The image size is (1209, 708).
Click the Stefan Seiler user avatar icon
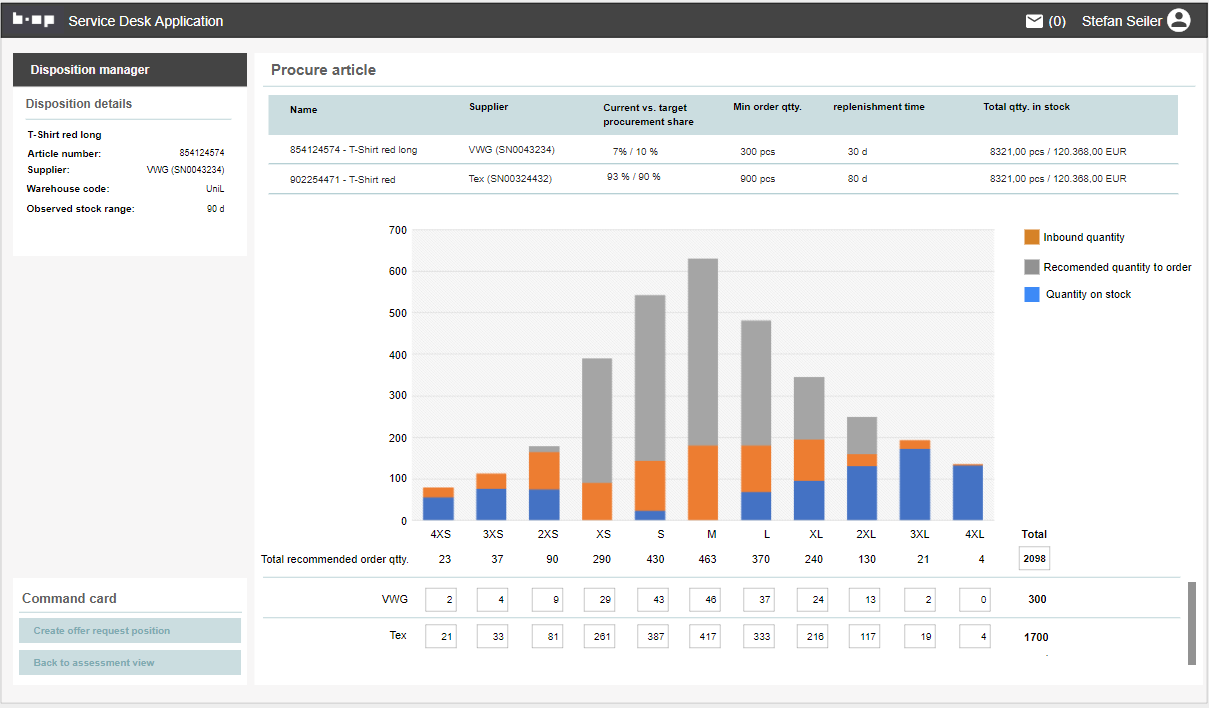click(x=1178, y=20)
